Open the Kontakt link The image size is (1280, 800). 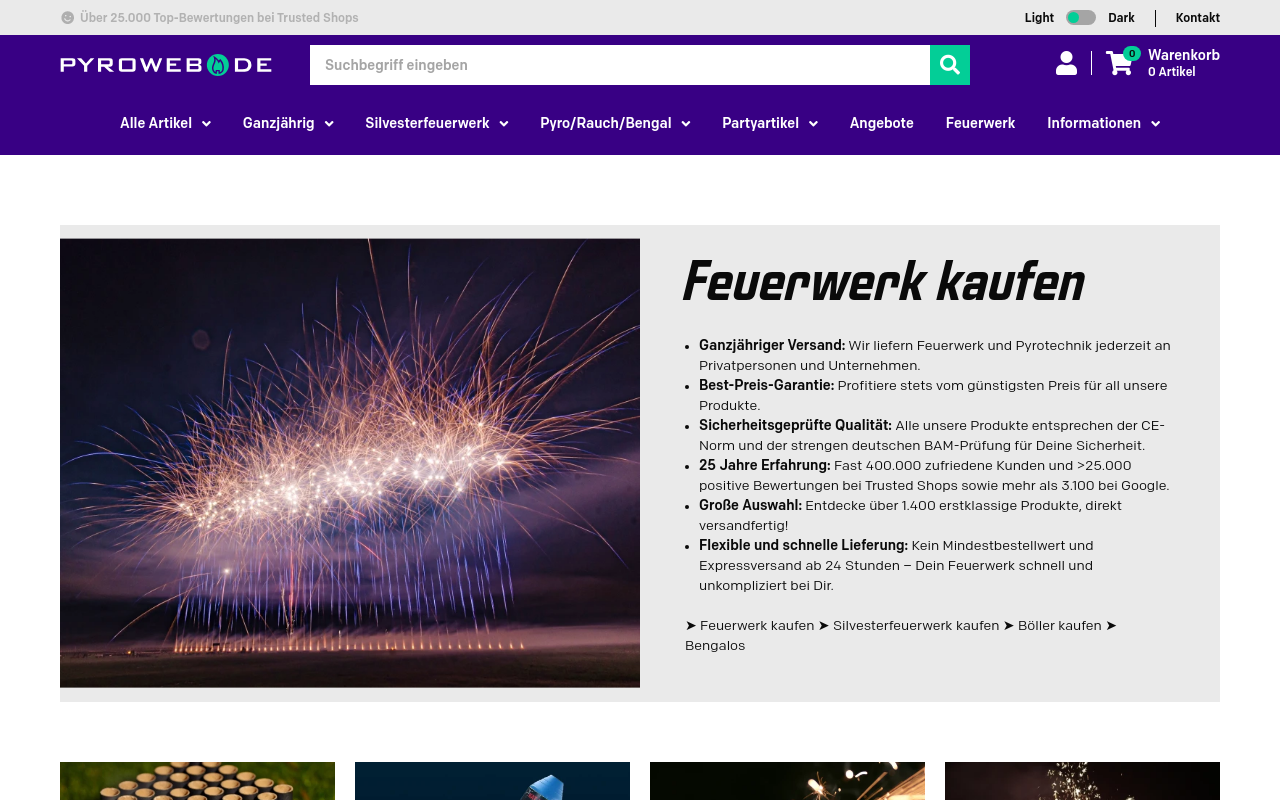point(1198,17)
